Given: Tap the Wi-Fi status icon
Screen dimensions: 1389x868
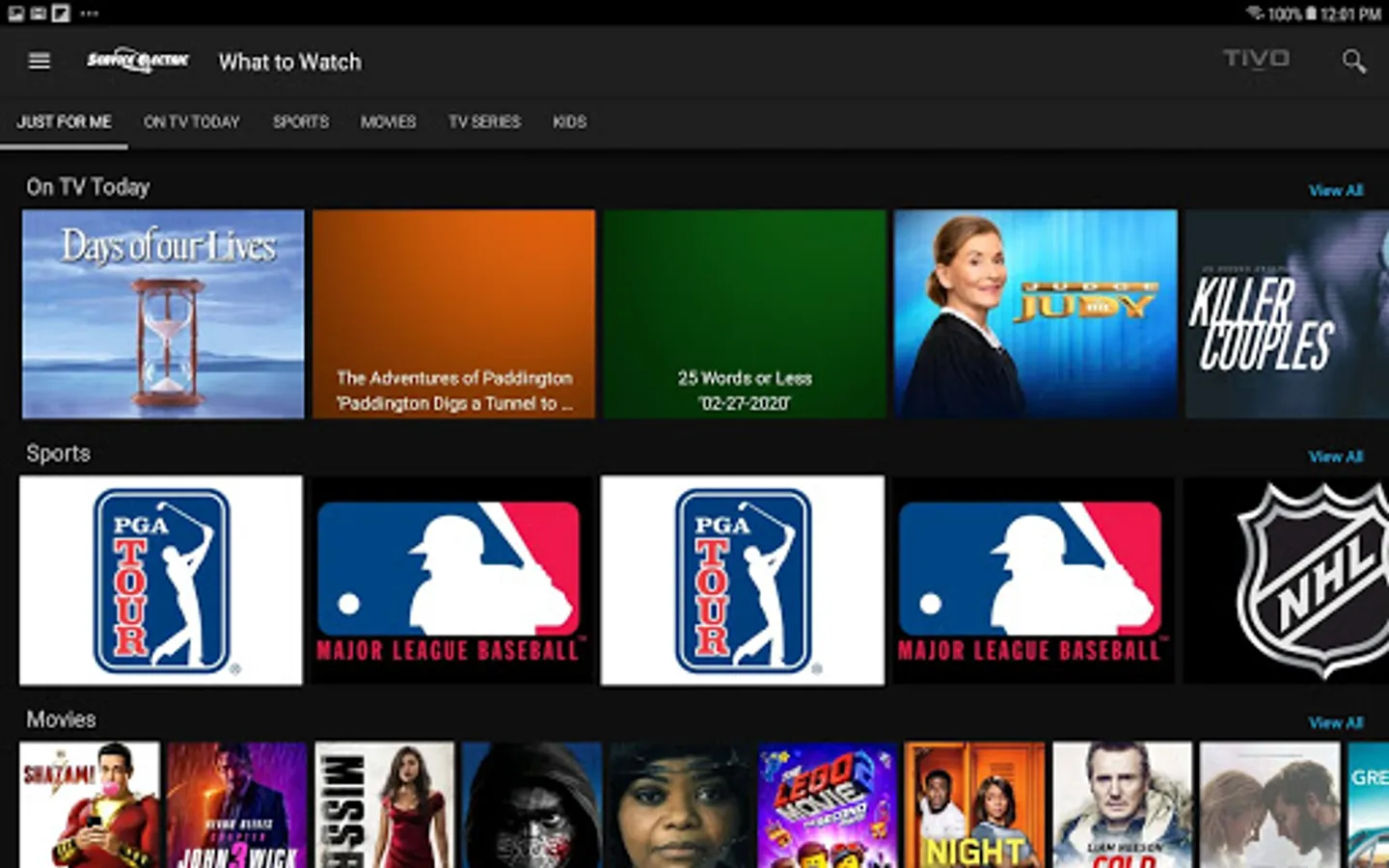Looking at the screenshot, I should (1255, 14).
